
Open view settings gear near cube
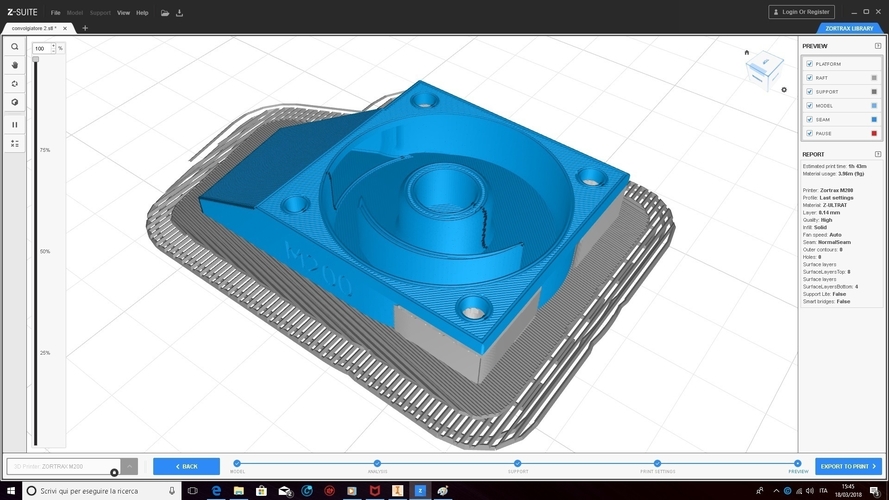[x=784, y=90]
